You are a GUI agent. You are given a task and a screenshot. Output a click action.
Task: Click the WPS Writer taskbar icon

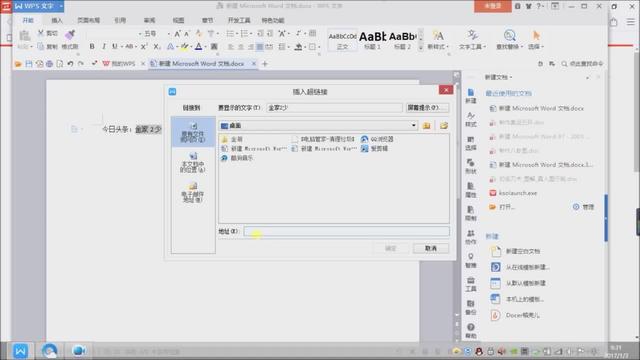coord(20,351)
